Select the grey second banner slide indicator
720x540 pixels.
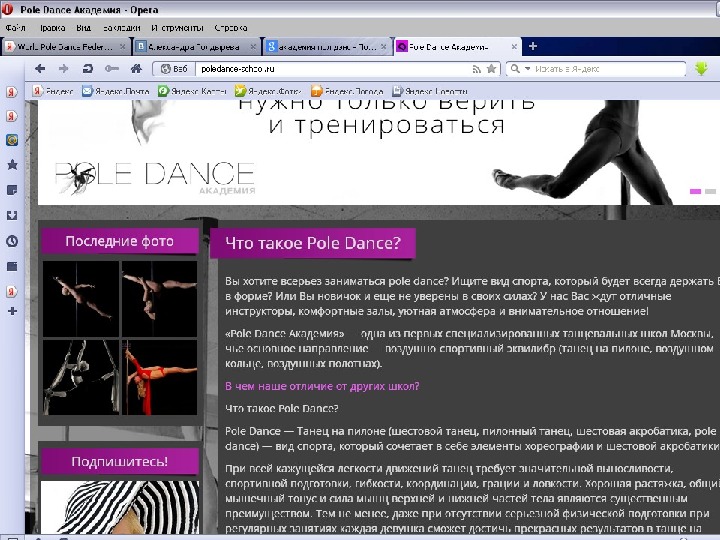click(710, 191)
